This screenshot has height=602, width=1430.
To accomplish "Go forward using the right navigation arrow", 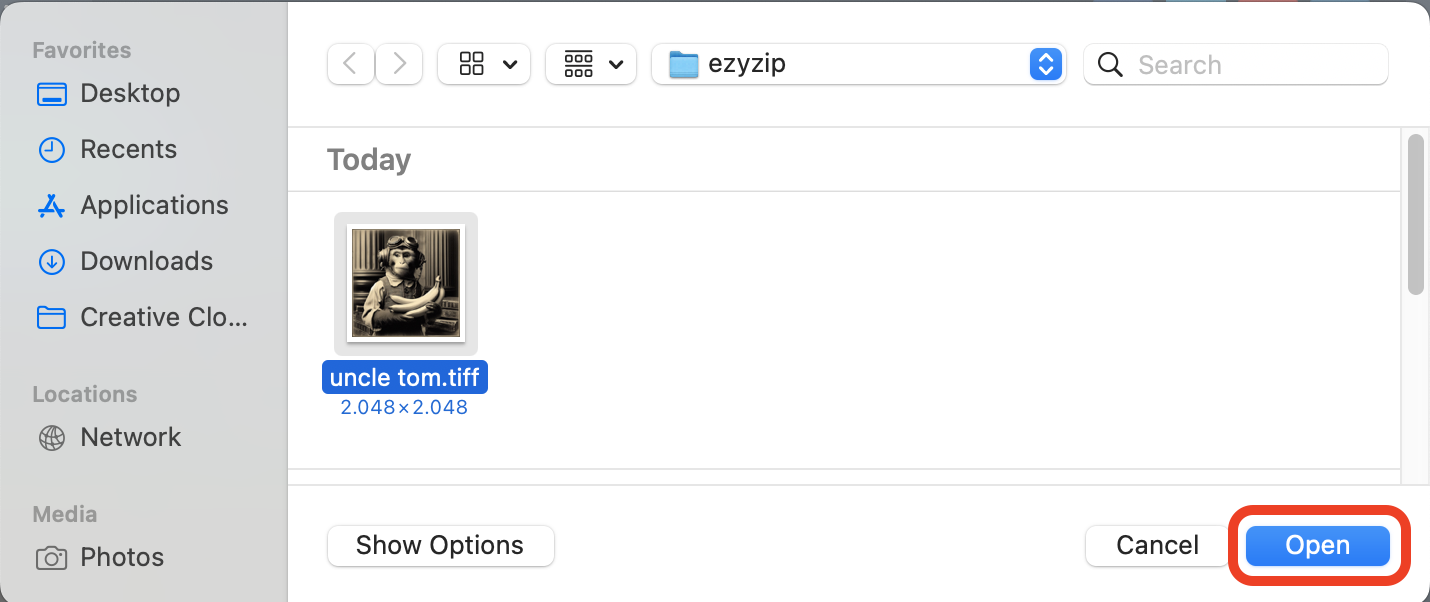I will pyautogui.click(x=398, y=63).
